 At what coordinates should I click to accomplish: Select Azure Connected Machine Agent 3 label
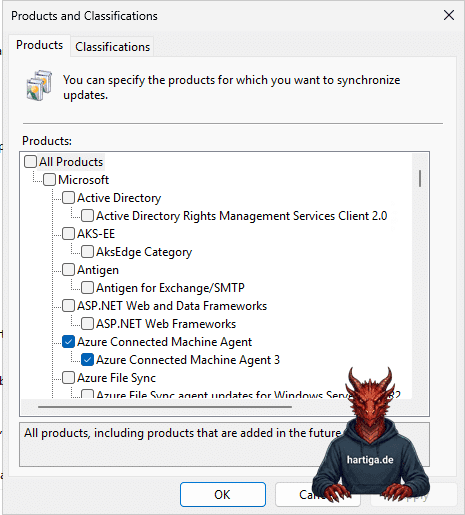click(x=188, y=360)
